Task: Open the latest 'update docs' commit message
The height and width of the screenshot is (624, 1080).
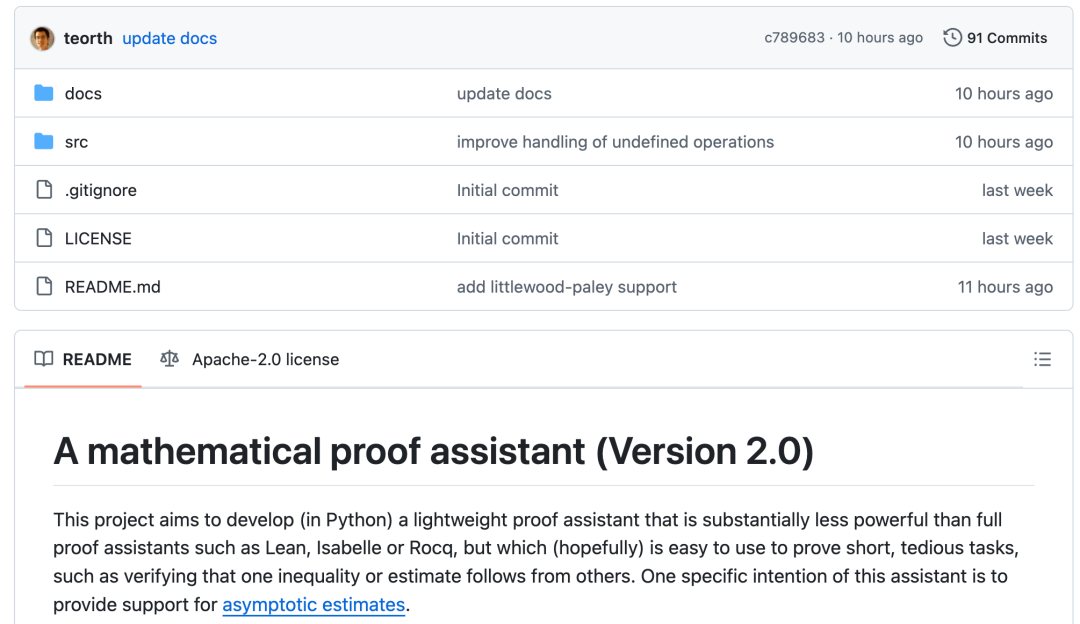Action: pos(169,38)
